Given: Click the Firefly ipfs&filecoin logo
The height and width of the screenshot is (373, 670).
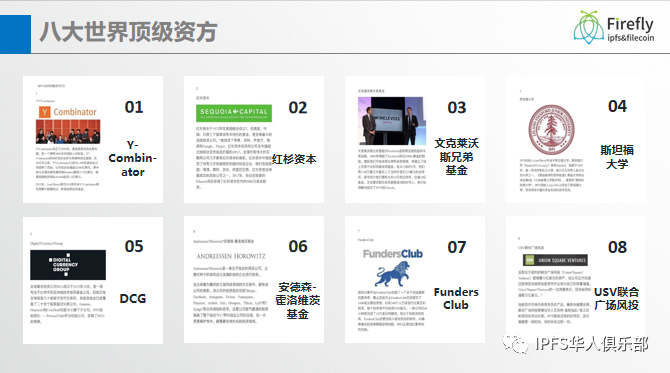Looking at the screenshot, I should click(x=614, y=27).
